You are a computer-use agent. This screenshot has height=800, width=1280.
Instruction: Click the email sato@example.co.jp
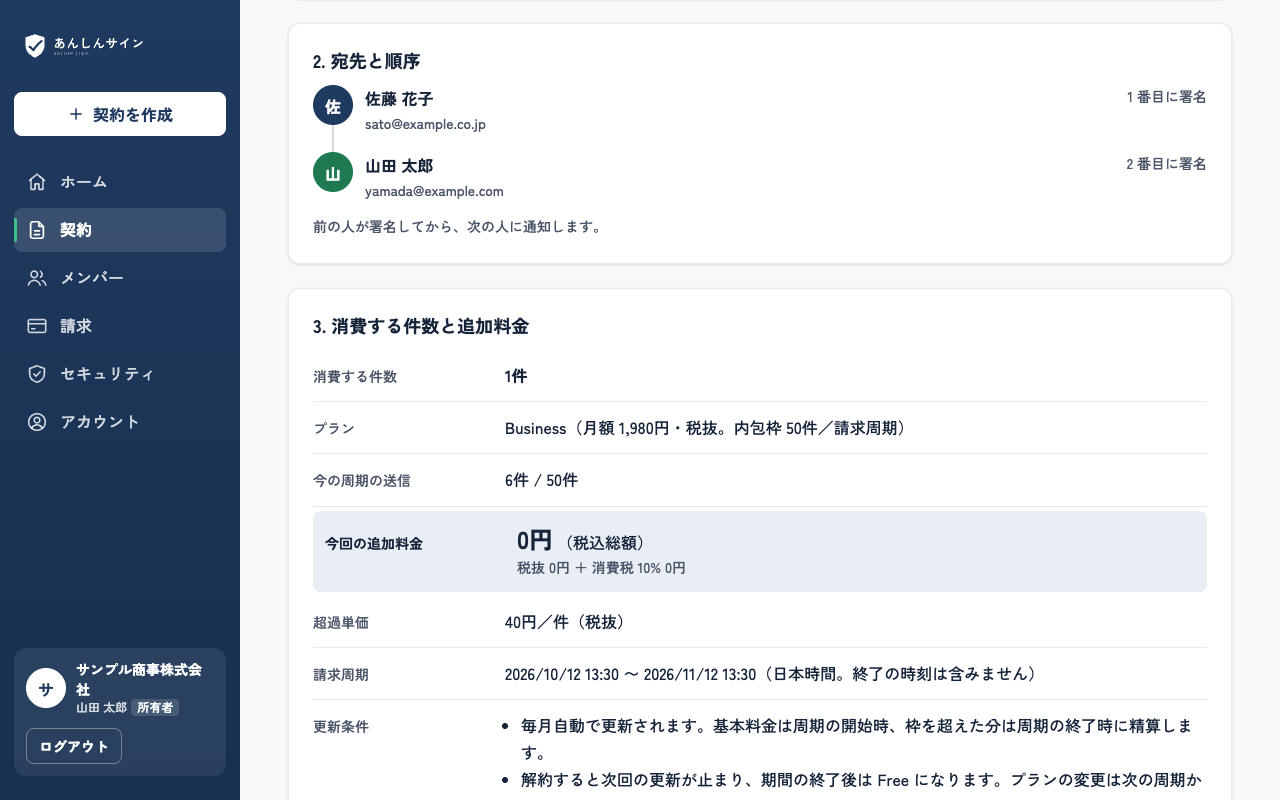click(x=425, y=125)
